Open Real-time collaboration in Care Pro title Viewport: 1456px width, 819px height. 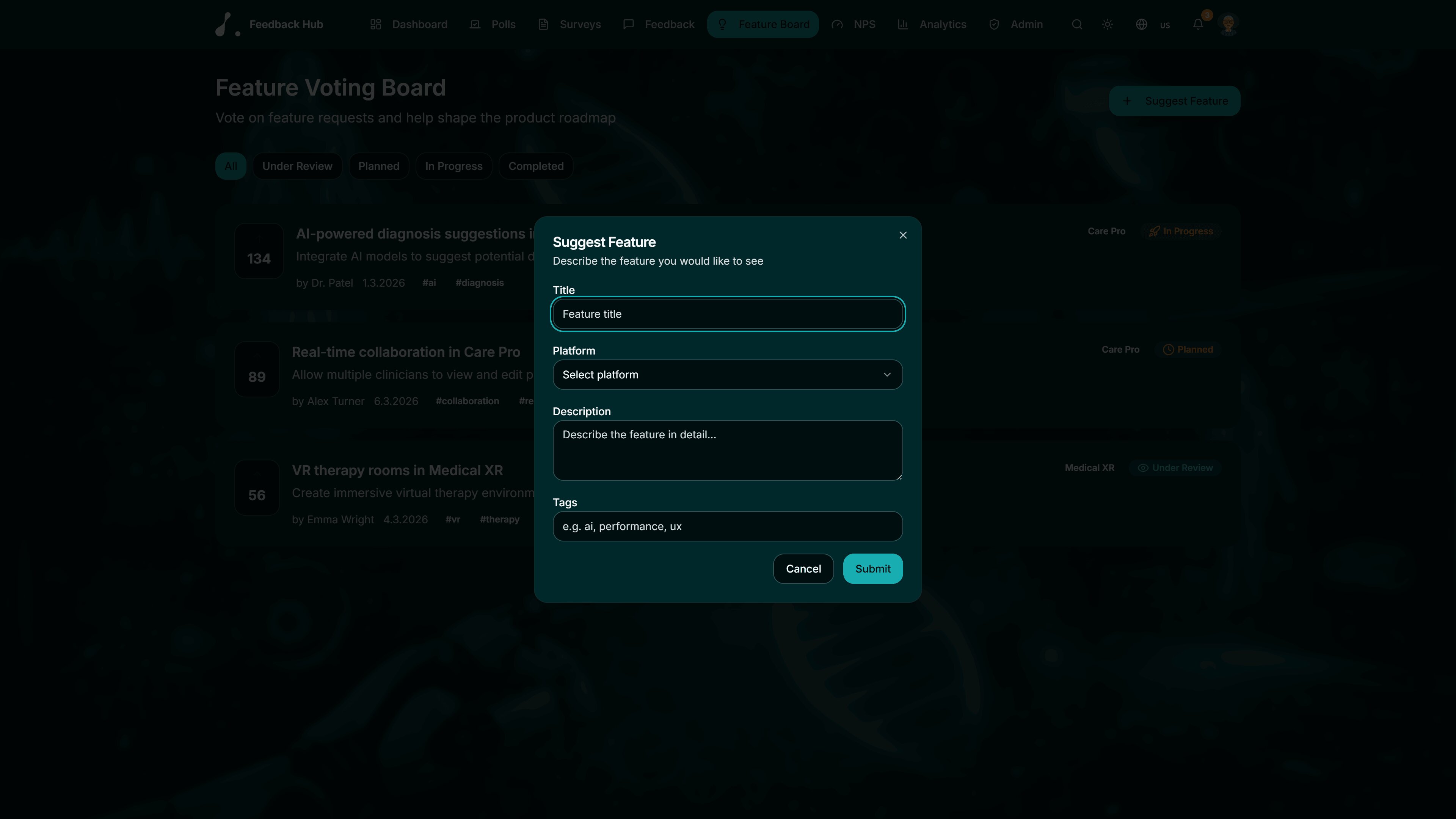click(x=406, y=352)
